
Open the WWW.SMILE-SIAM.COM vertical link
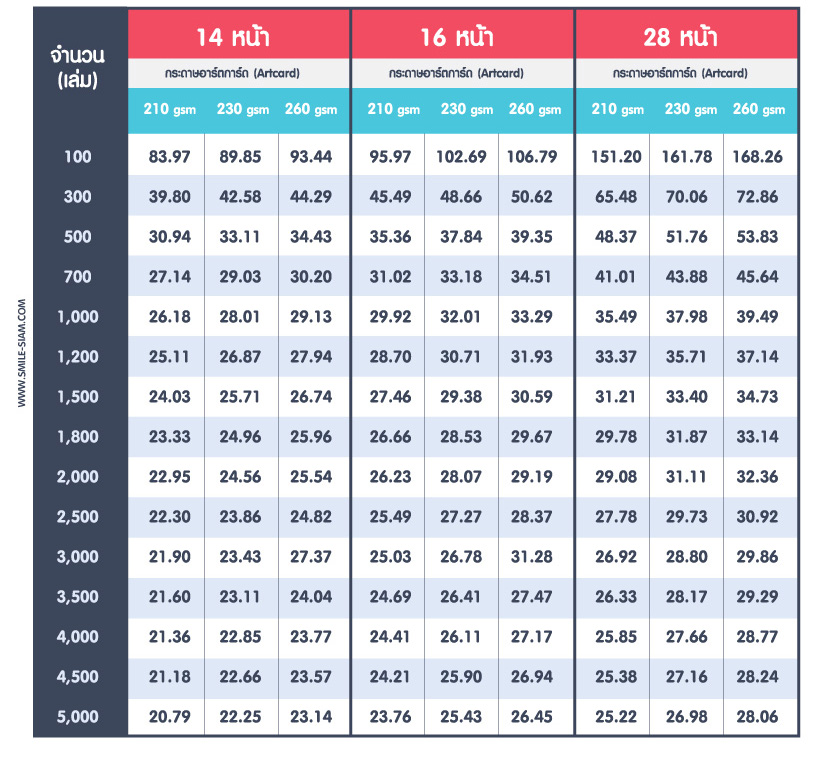point(22,354)
